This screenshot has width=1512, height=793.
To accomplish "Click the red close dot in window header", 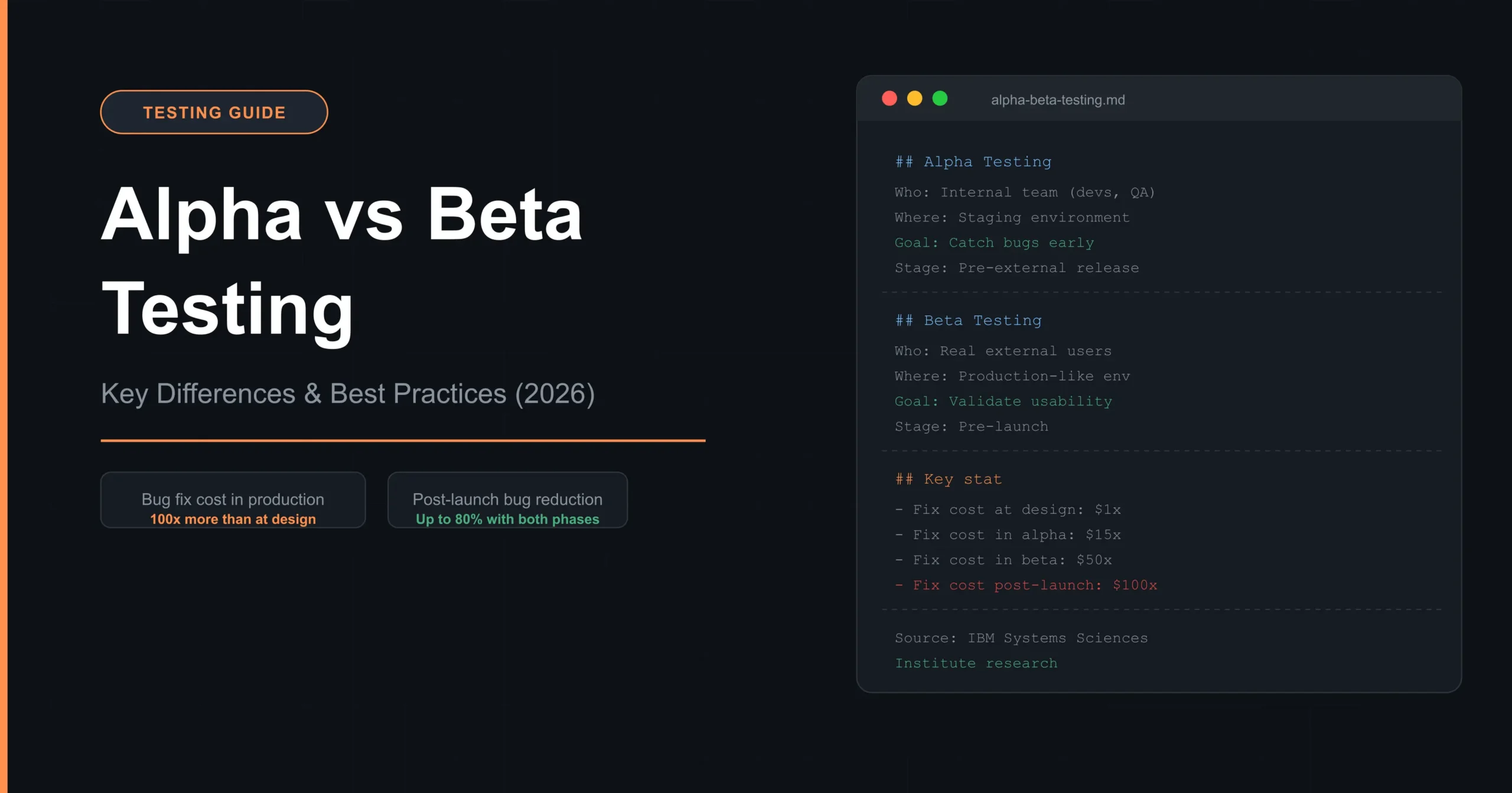I will 889,99.
